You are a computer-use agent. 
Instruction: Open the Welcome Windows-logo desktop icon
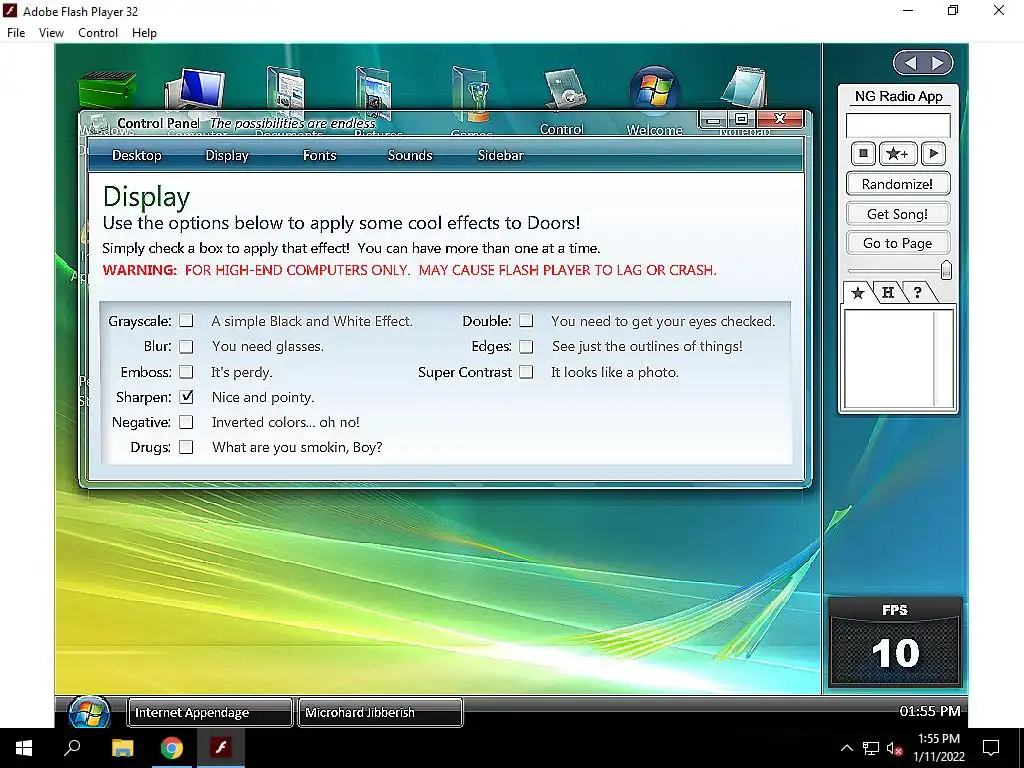click(x=654, y=90)
